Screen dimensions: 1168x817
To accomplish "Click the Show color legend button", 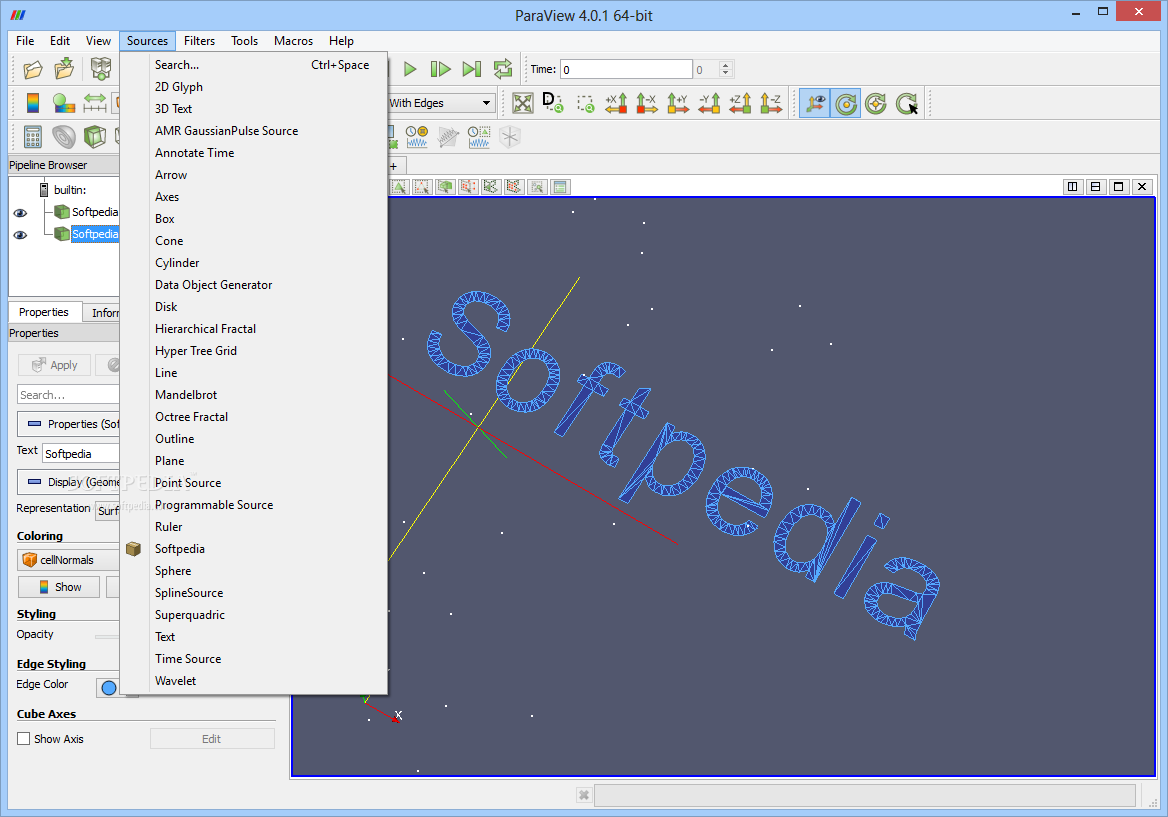I will (x=60, y=587).
